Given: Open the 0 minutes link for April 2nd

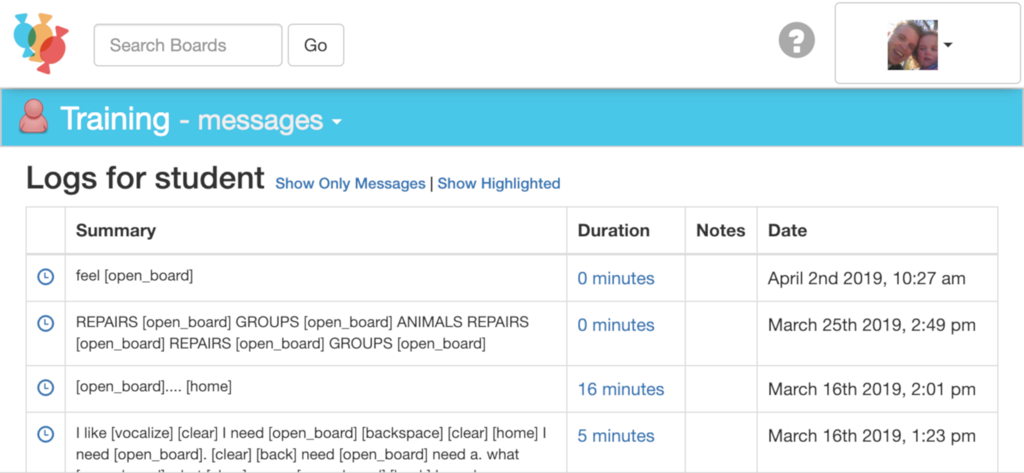Looking at the screenshot, I should coord(616,278).
